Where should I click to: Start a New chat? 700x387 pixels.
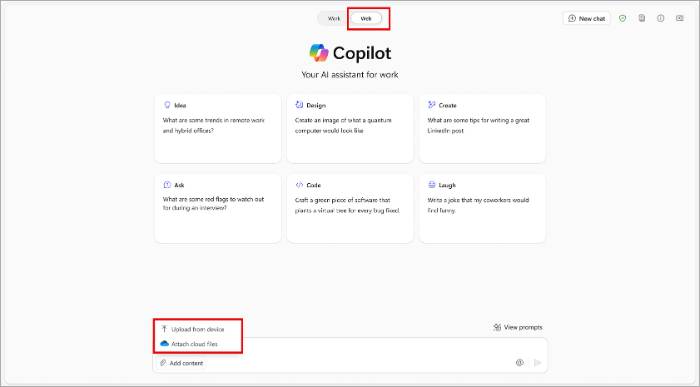(586, 18)
